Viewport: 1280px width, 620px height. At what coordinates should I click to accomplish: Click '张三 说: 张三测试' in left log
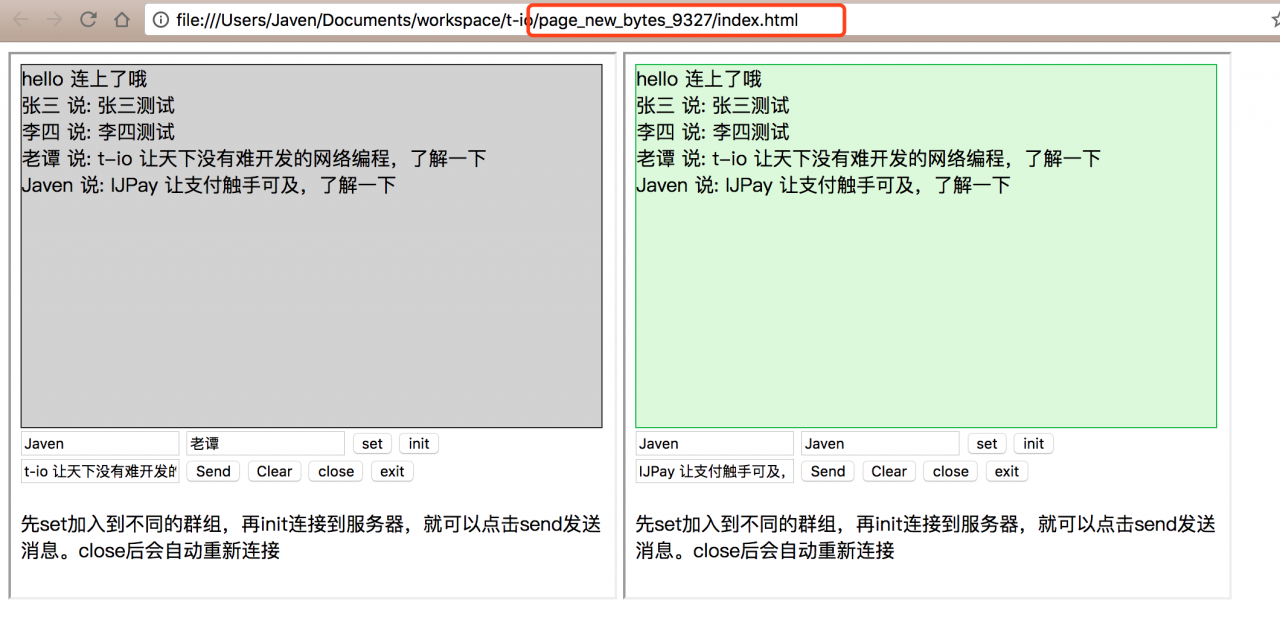(98, 106)
